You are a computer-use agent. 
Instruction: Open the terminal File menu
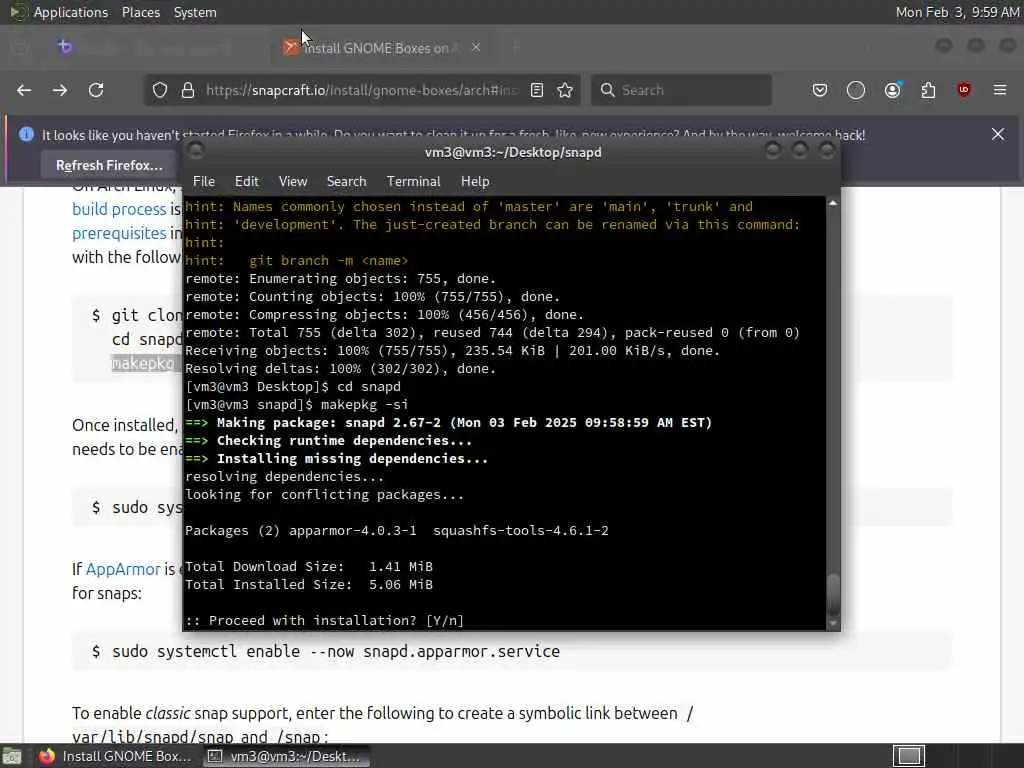[204, 182]
